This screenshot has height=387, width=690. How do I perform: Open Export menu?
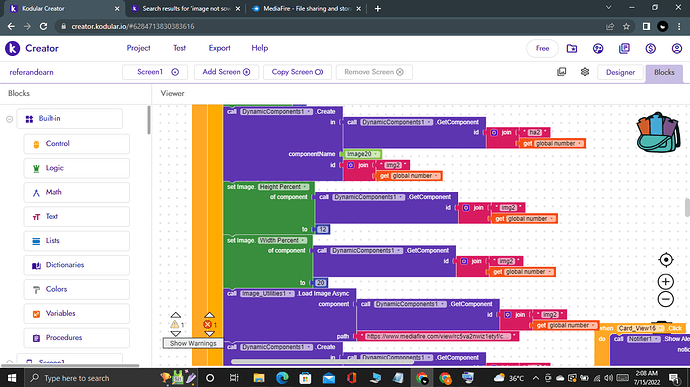[x=219, y=48]
